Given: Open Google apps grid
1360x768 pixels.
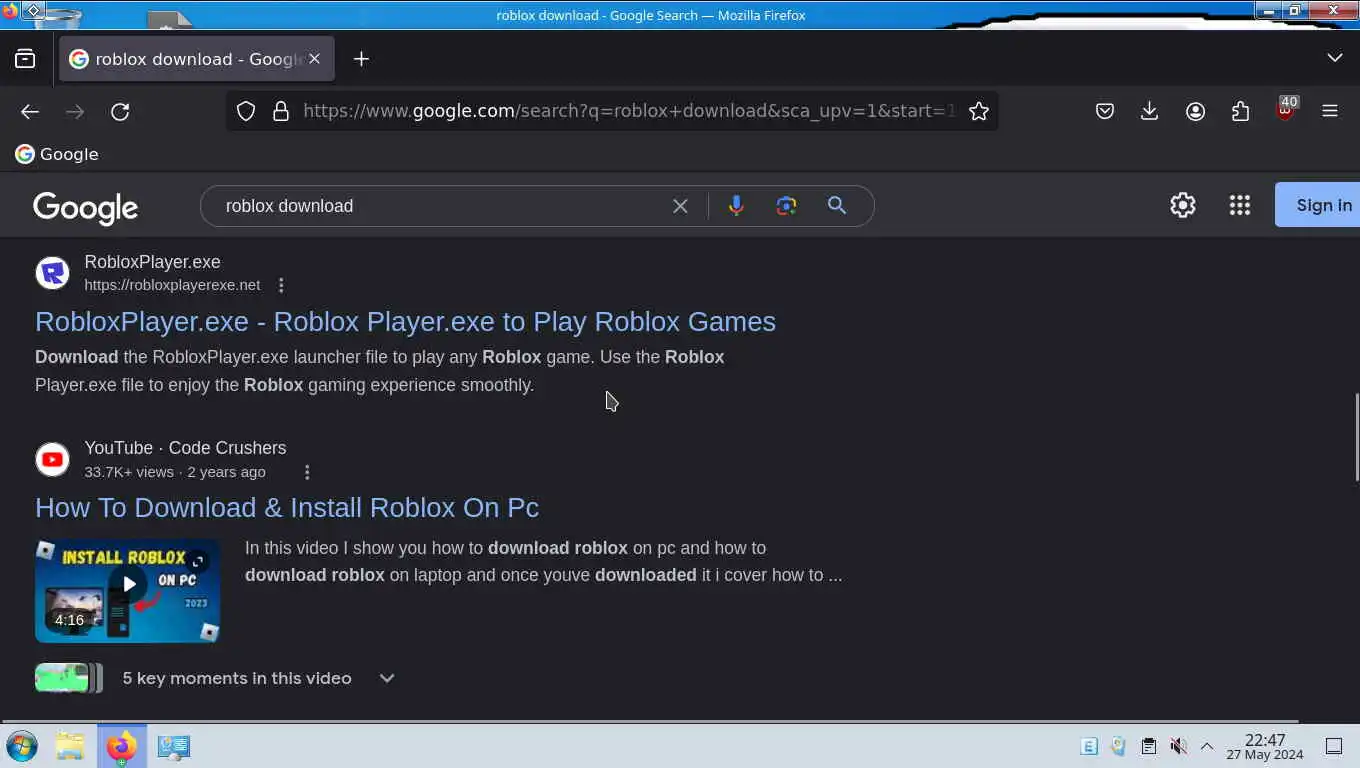Looking at the screenshot, I should (1240, 205).
